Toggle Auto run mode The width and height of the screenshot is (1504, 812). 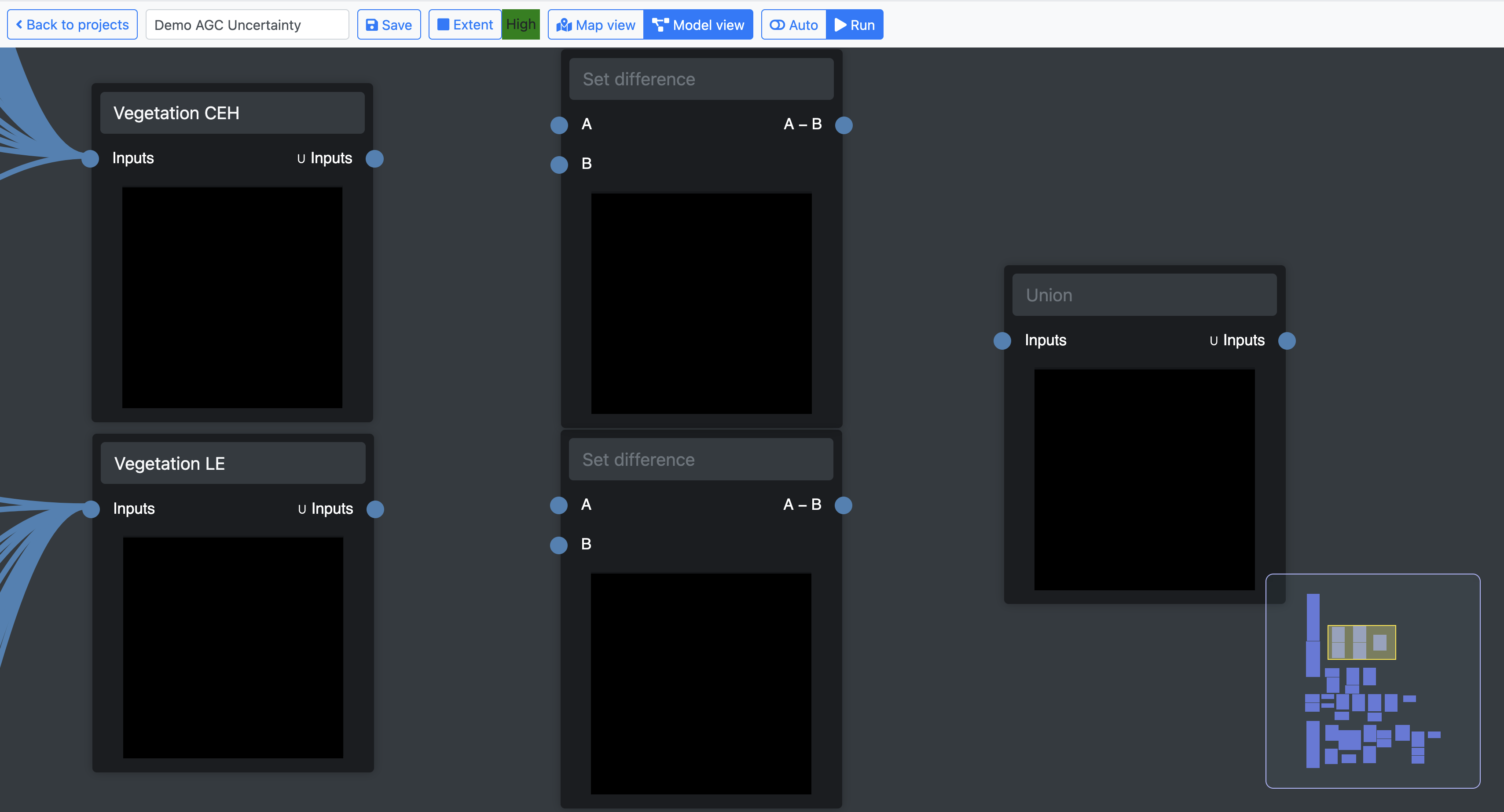point(793,25)
